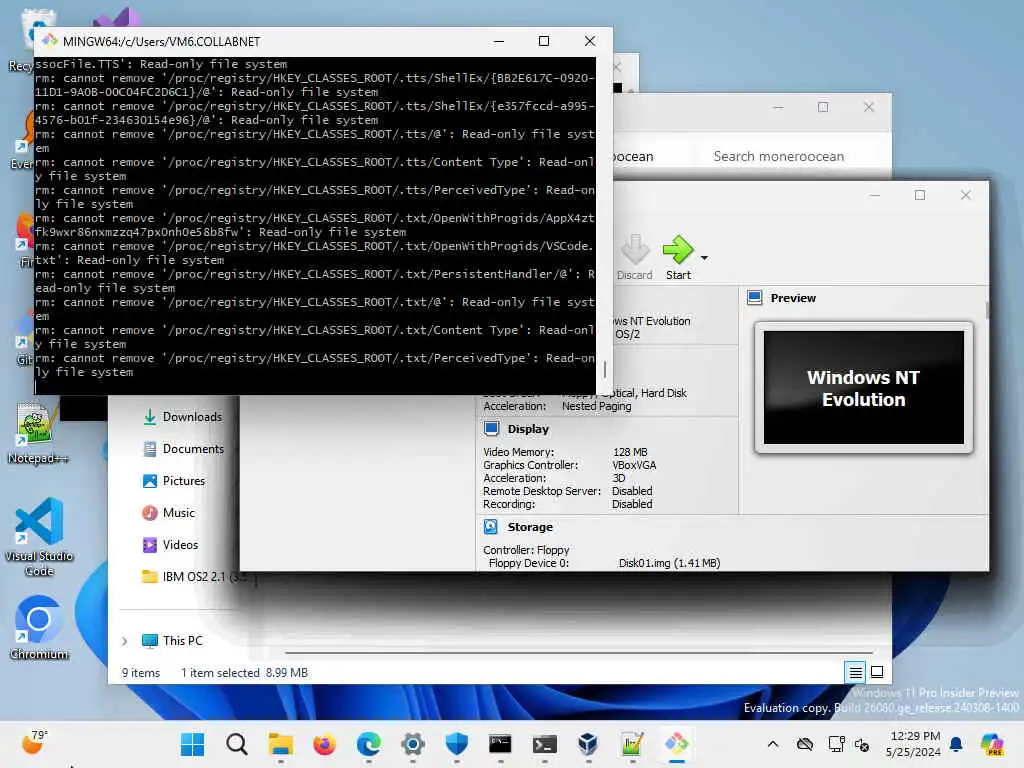This screenshot has height=768, width=1024.
Task: Open Chromium desktop shortcut
Action: pos(39,628)
